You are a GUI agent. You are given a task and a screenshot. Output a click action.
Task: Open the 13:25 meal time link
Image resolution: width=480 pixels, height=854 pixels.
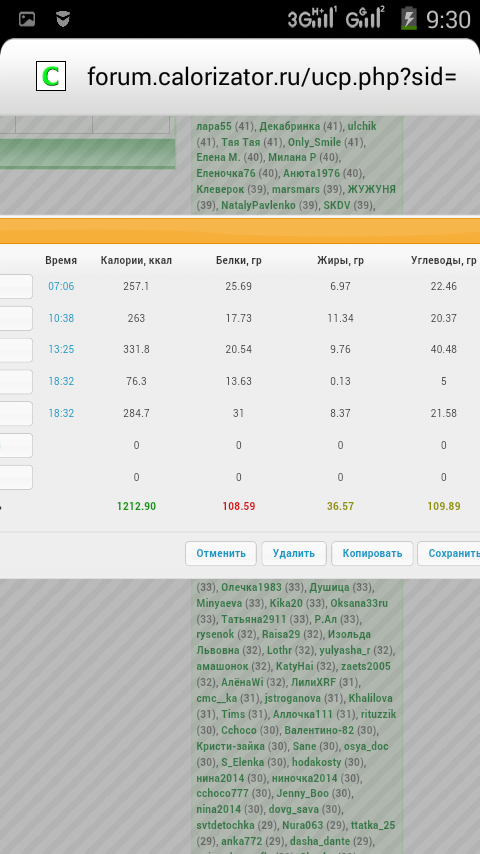[61, 349]
